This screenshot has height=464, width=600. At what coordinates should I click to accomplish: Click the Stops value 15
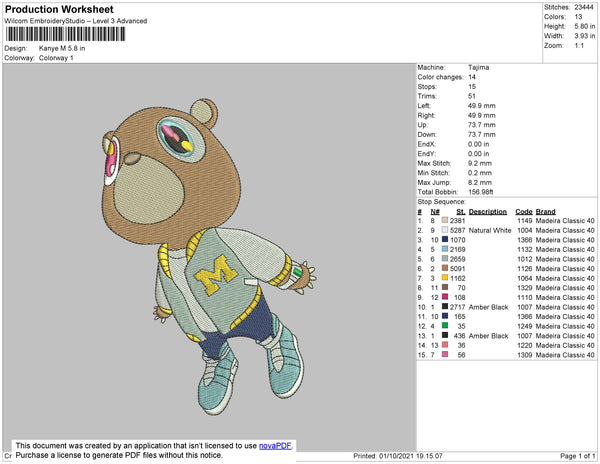click(472, 86)
